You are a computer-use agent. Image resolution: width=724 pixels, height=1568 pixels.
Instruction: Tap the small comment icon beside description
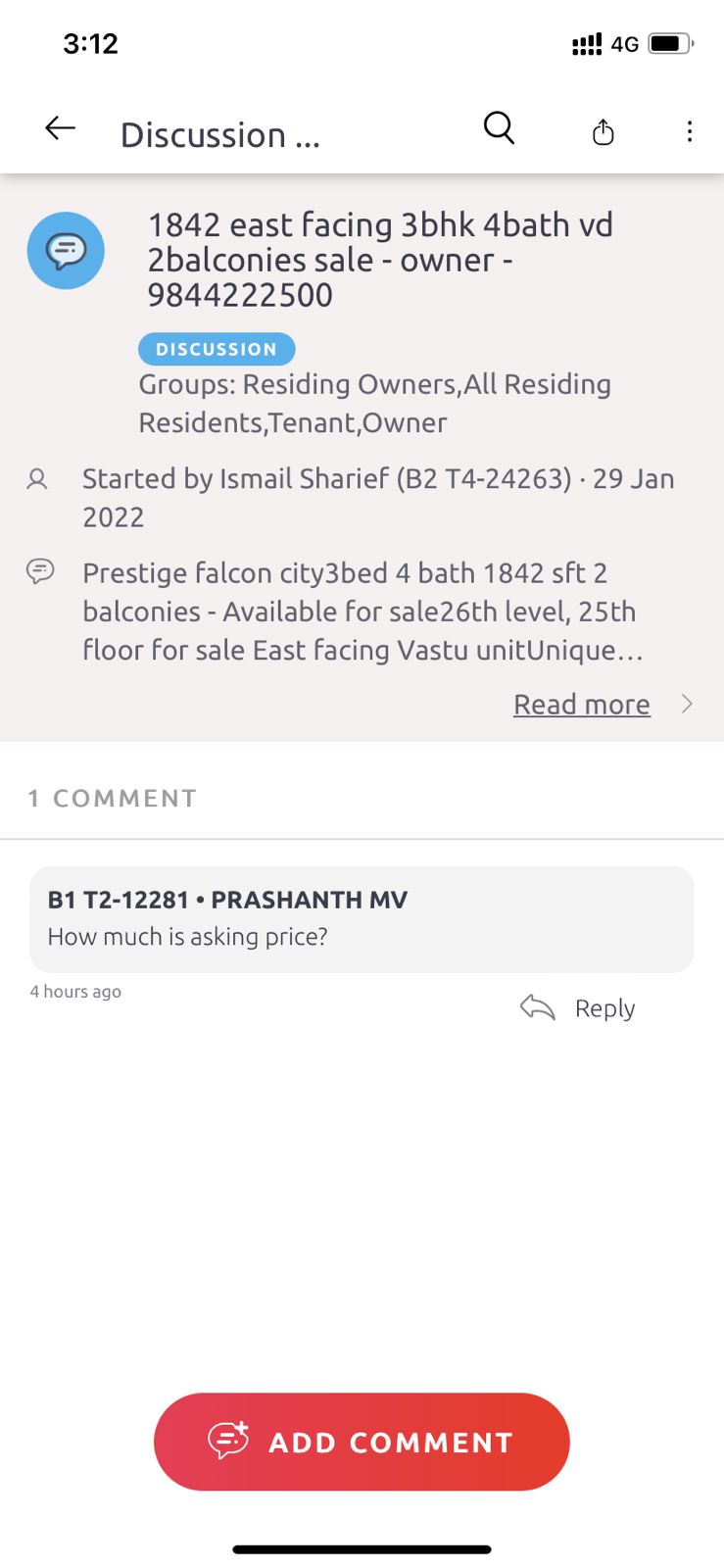(x=40, y=571)
